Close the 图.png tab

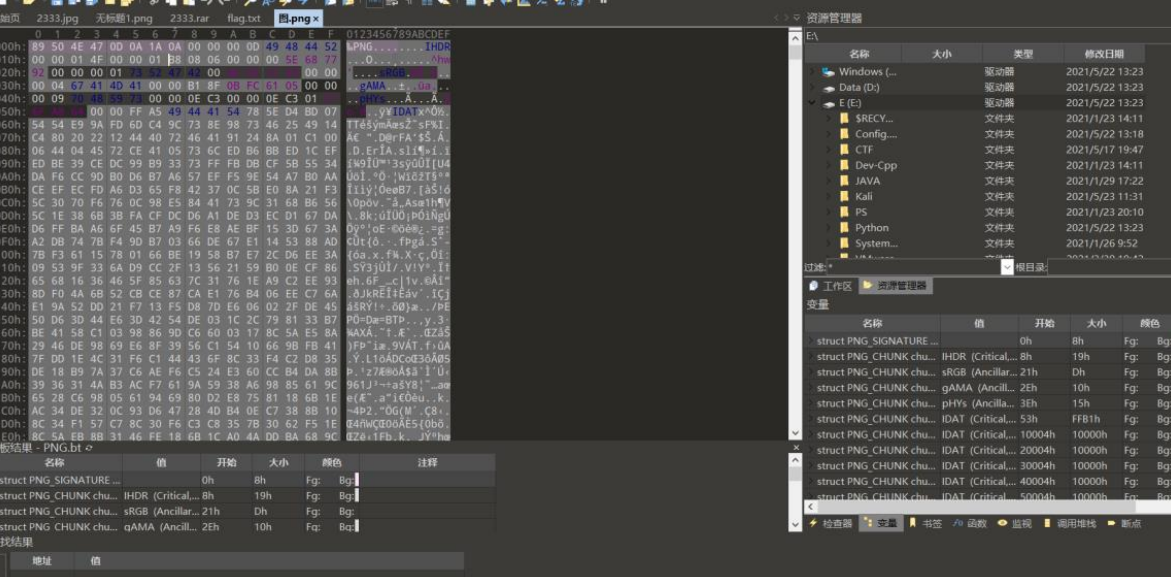(316, 18)
